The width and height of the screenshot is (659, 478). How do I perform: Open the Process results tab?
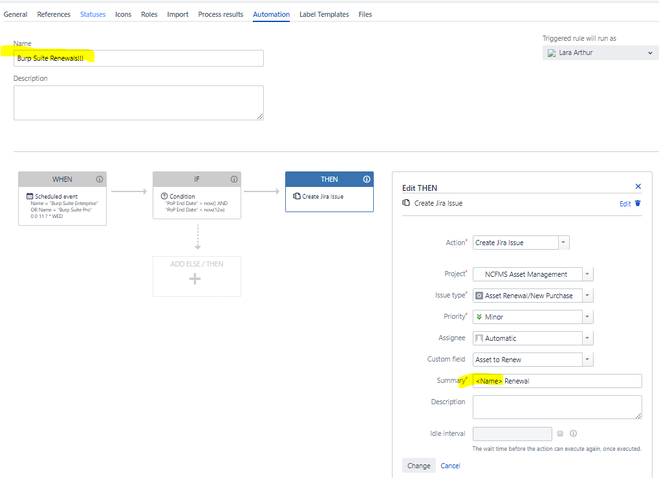pyautogui.click(x=221, y=14)
